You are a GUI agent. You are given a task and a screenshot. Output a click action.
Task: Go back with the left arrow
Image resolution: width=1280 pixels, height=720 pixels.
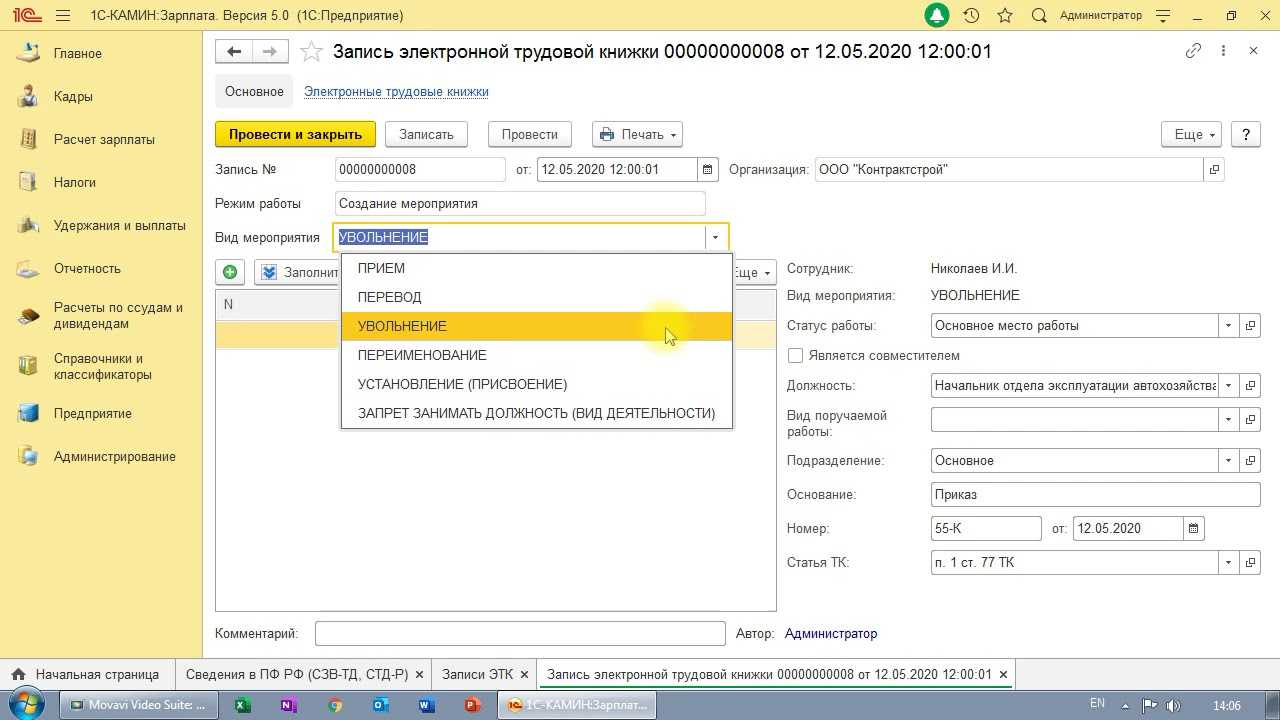click(x=234, y=51)
